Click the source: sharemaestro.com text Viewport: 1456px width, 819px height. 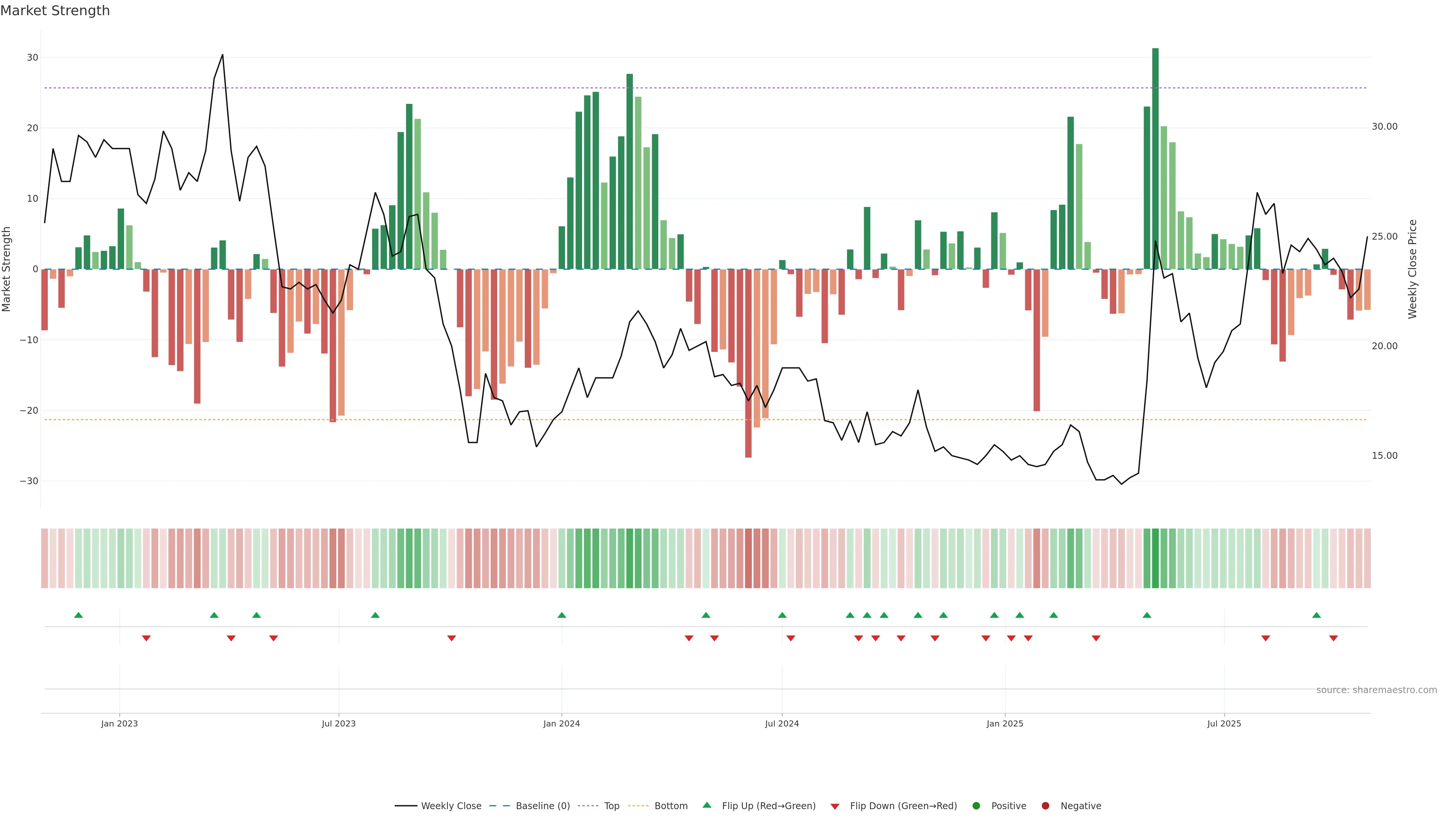coord(1376,690)
